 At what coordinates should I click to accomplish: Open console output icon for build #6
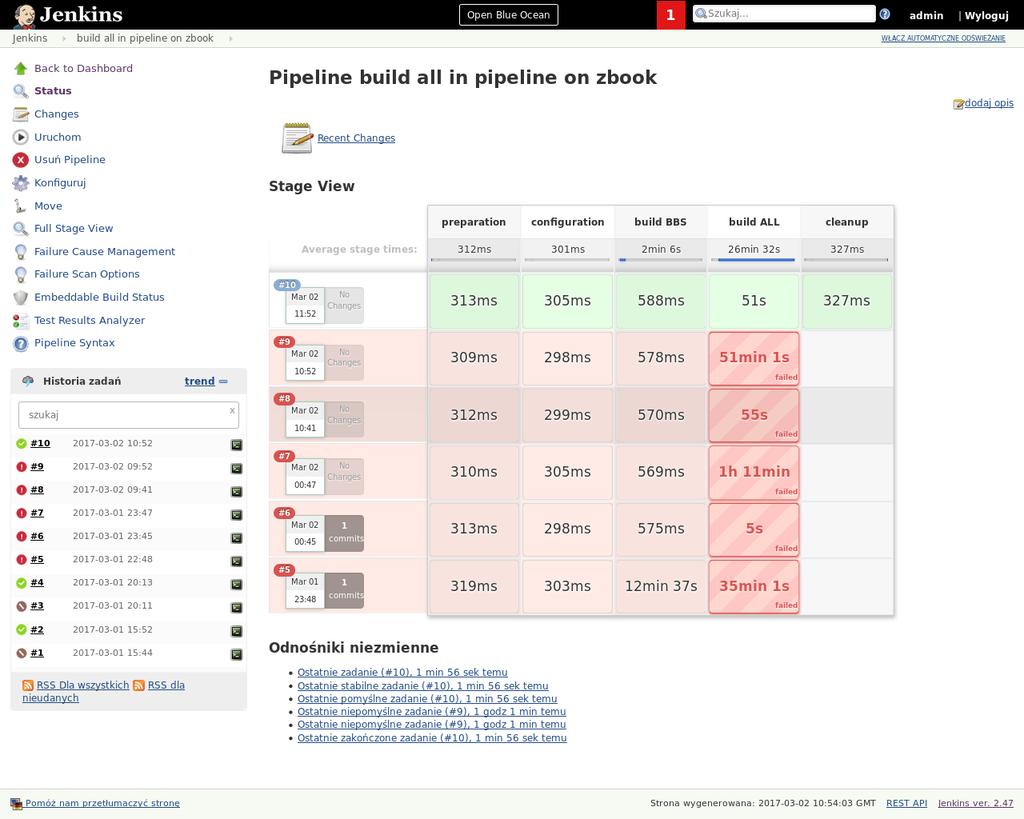pyautogui.click(x=236, y=538)
